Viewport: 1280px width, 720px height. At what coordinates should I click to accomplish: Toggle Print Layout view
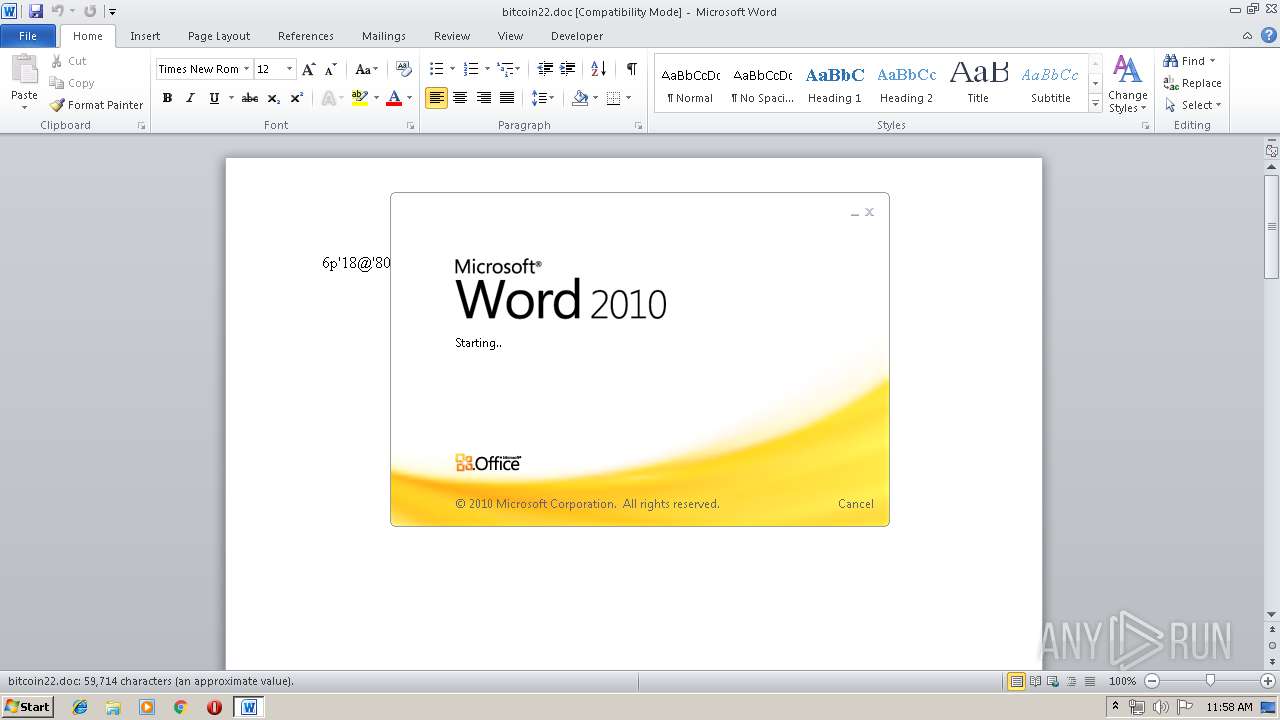1016,681
